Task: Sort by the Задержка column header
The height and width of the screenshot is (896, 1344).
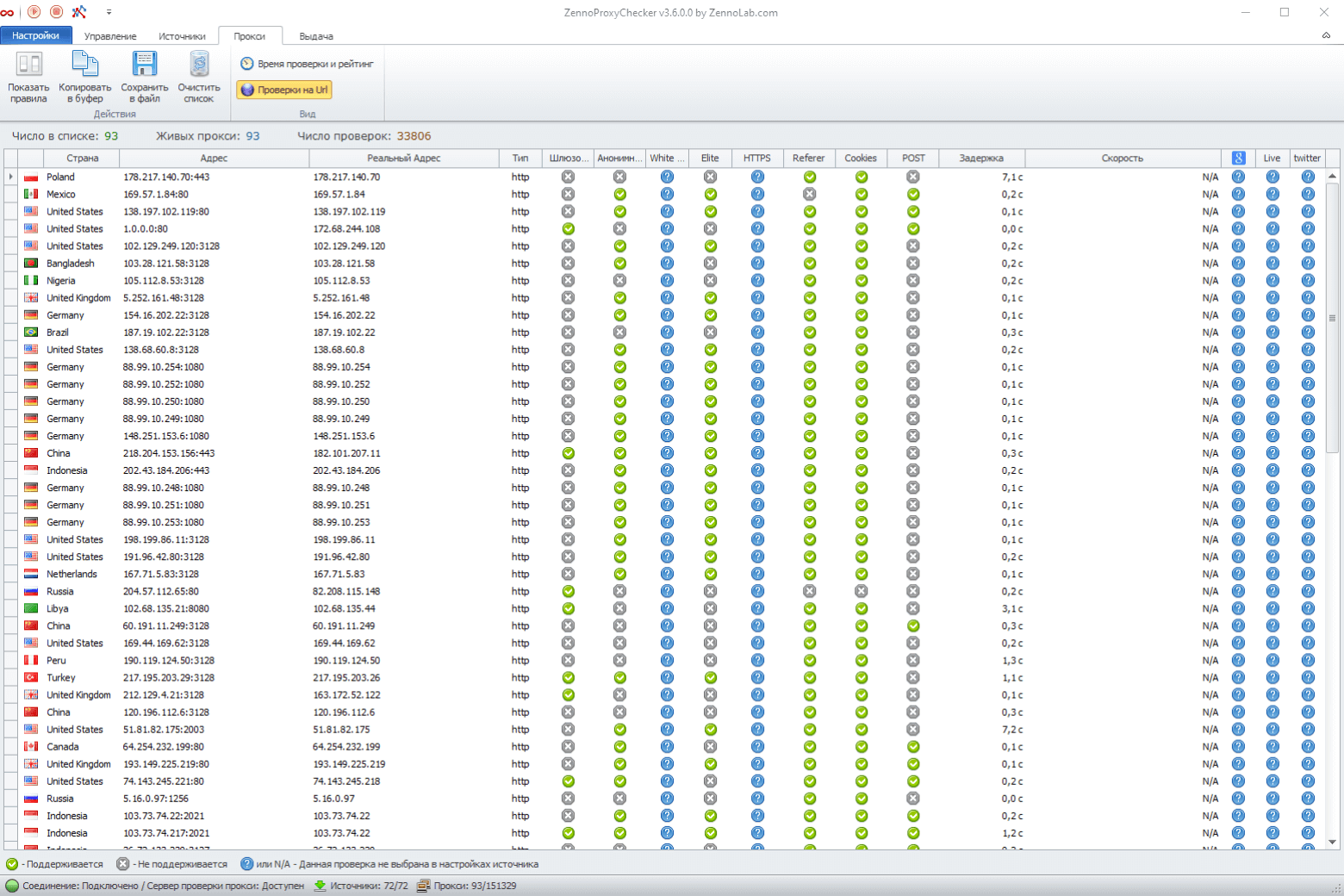Action: click(980, 158)
